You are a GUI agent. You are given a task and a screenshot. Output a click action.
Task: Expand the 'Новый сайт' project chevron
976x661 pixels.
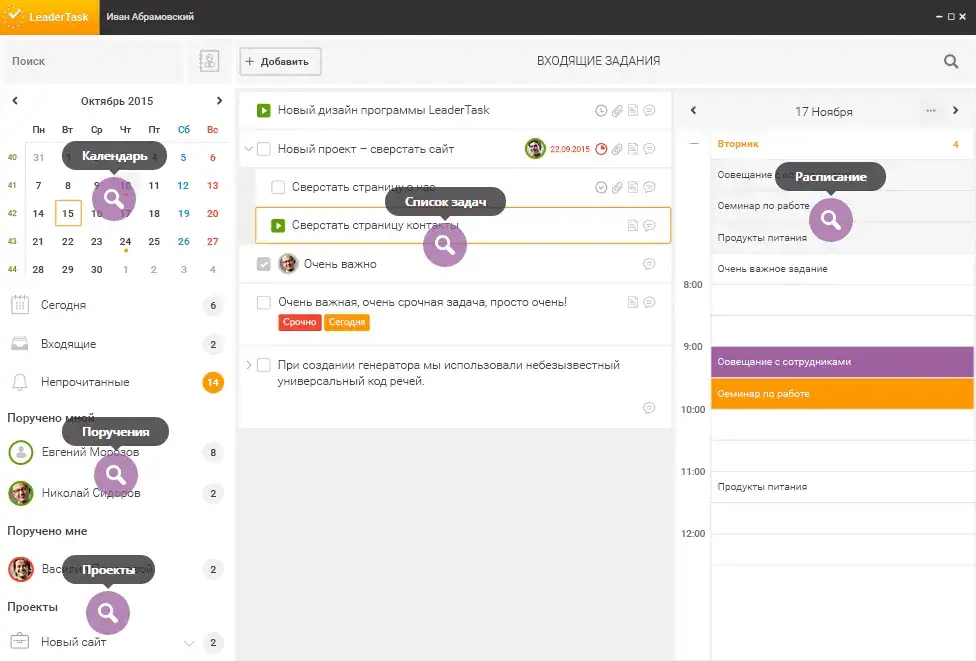[188, 642]
